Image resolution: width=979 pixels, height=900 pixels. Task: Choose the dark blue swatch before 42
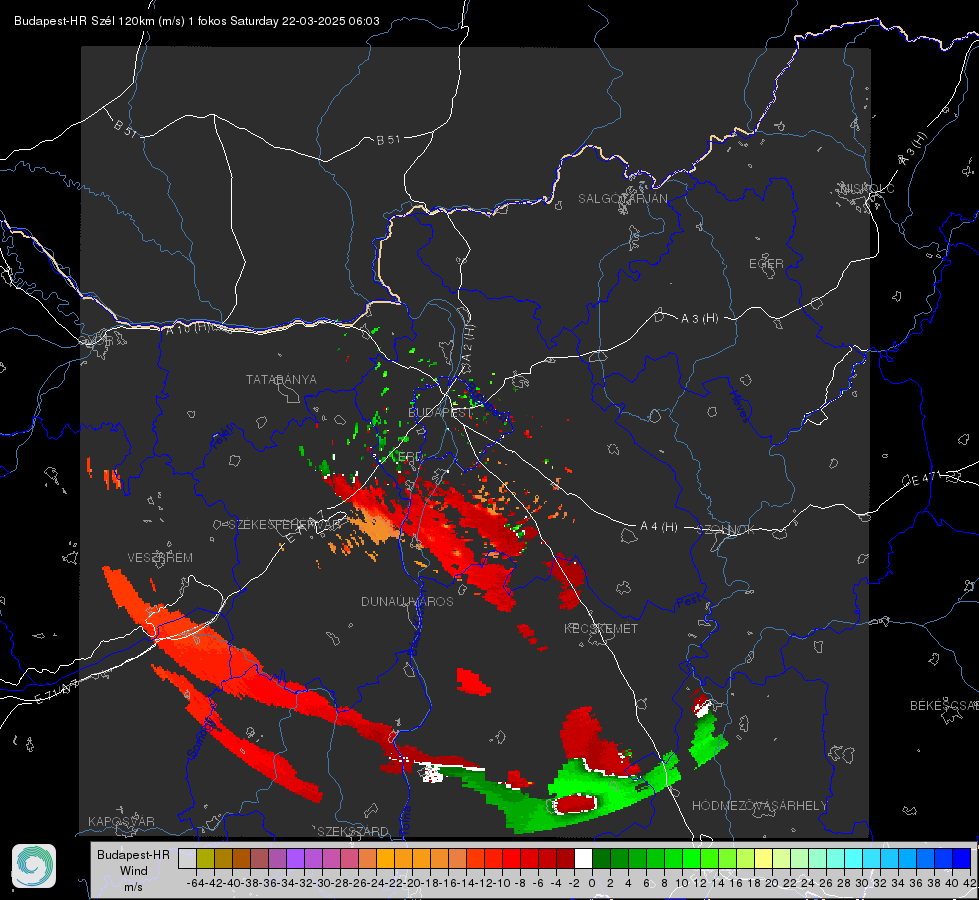962,858
